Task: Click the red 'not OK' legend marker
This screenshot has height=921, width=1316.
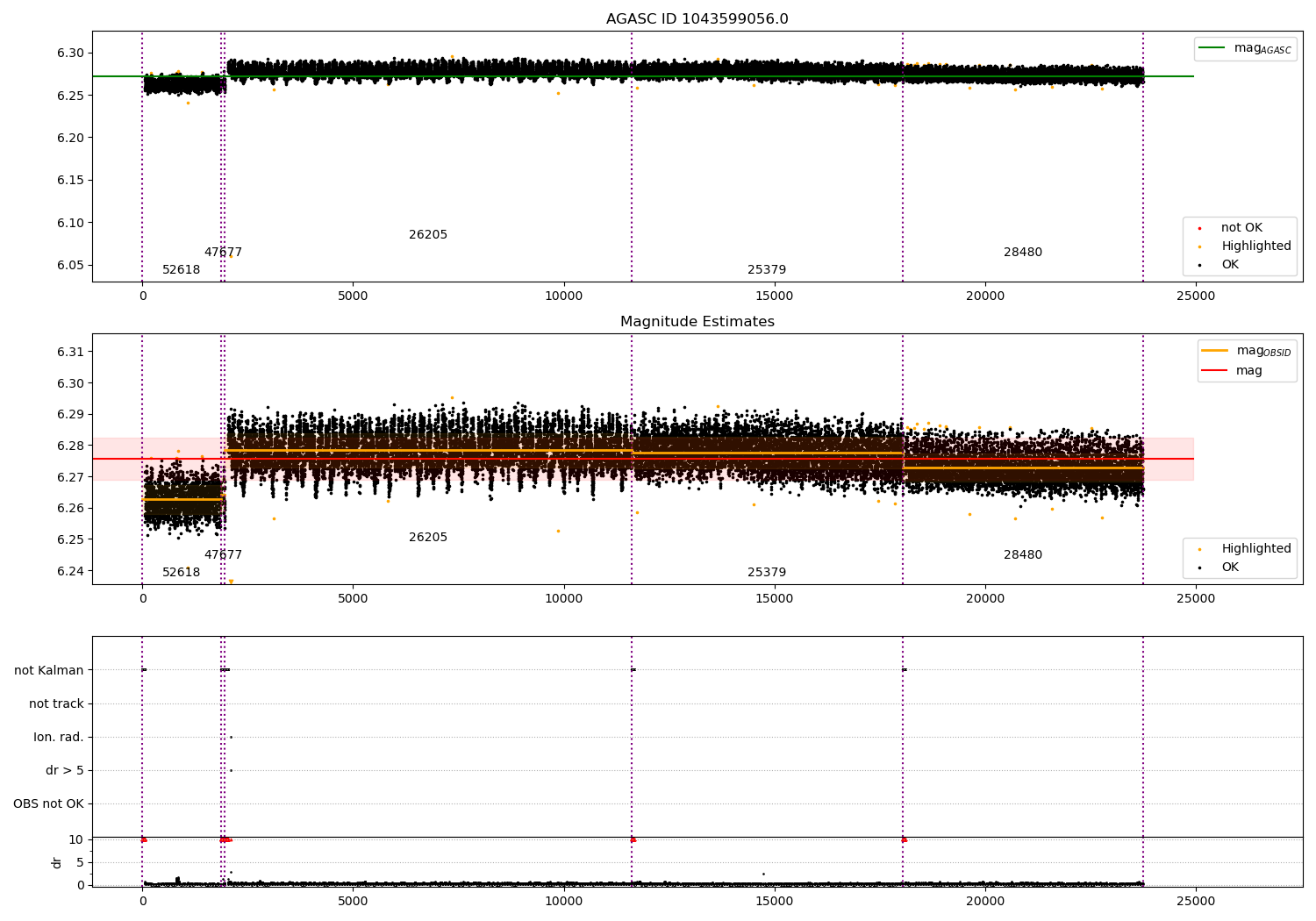Action: [1199, 228]
